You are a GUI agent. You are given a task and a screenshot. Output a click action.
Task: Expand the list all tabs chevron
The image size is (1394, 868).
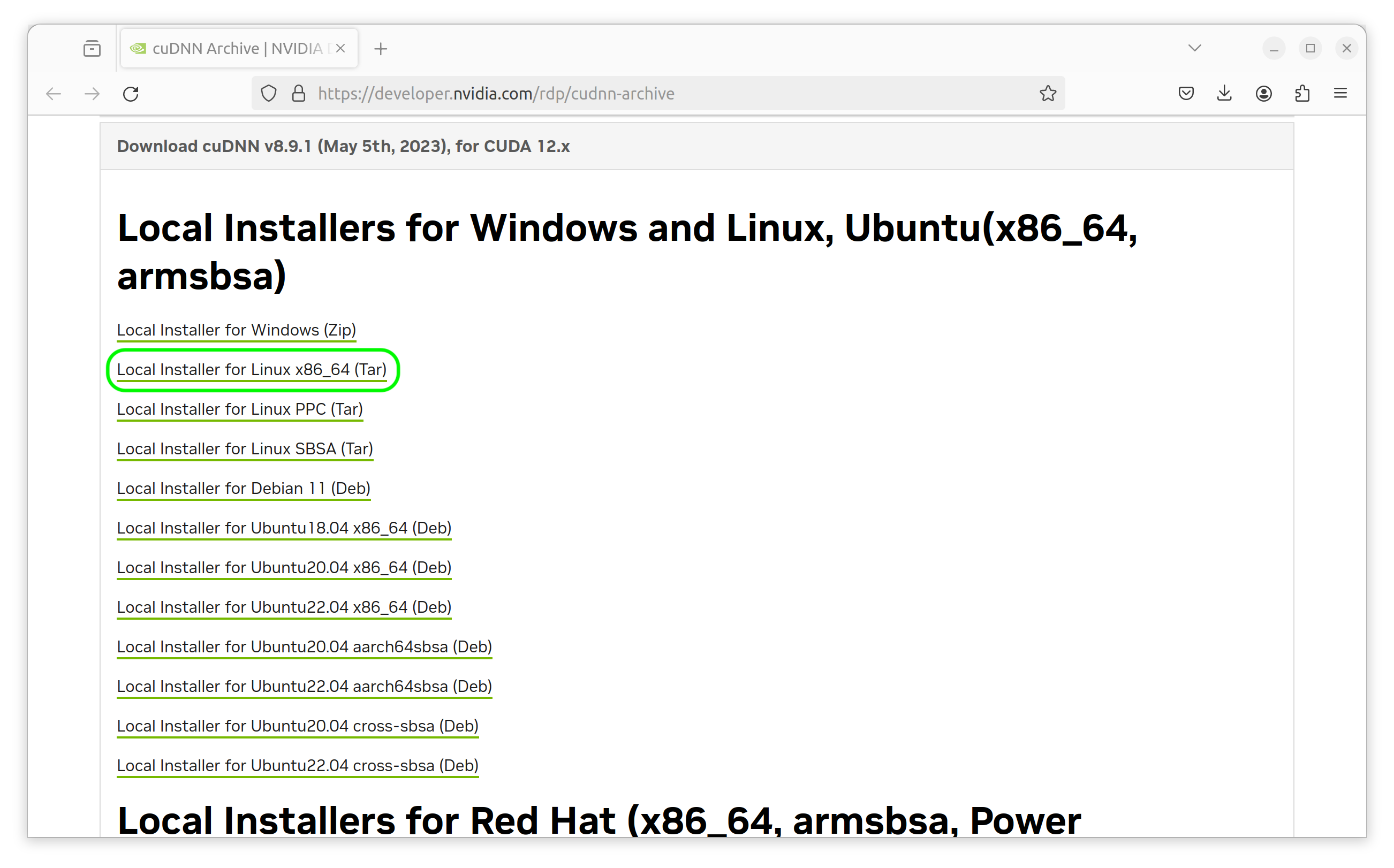point(1195,48)
